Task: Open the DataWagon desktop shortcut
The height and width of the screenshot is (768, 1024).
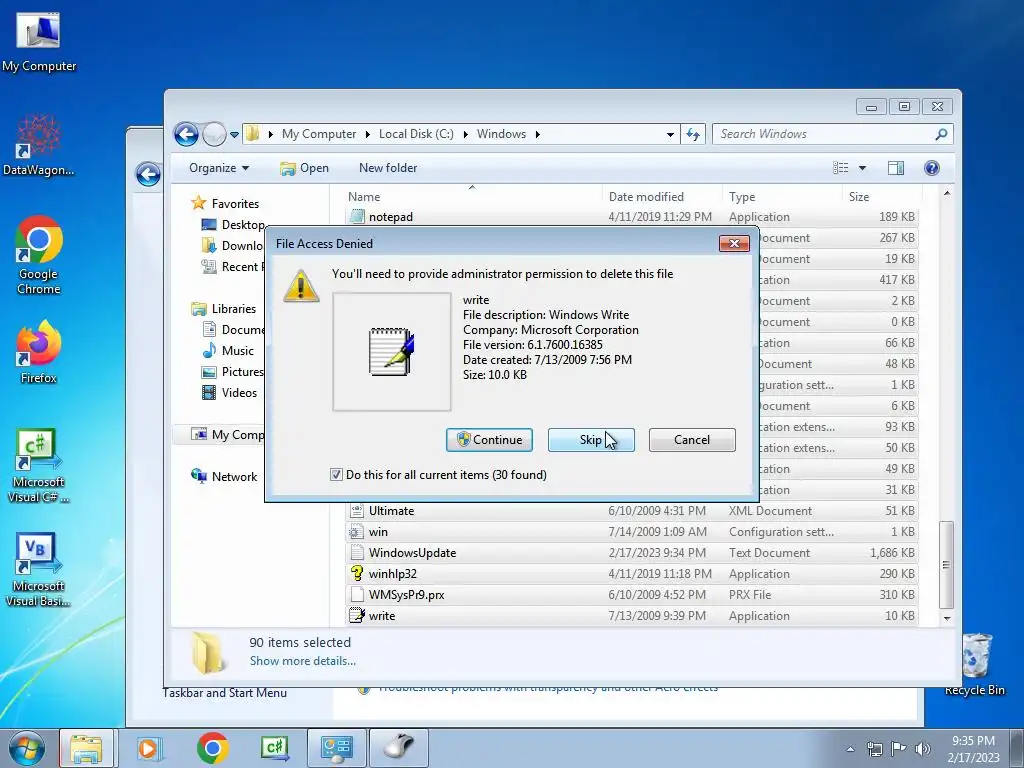Action: click(39, 145)
